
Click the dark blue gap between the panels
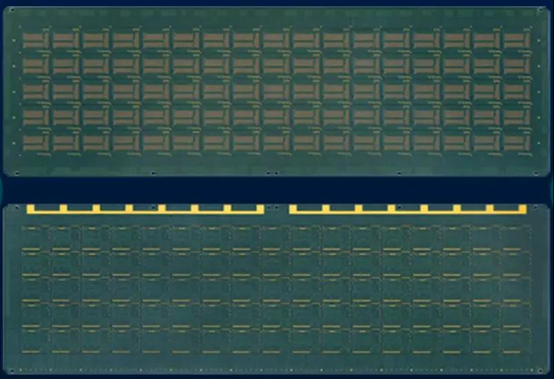[277, 190]
